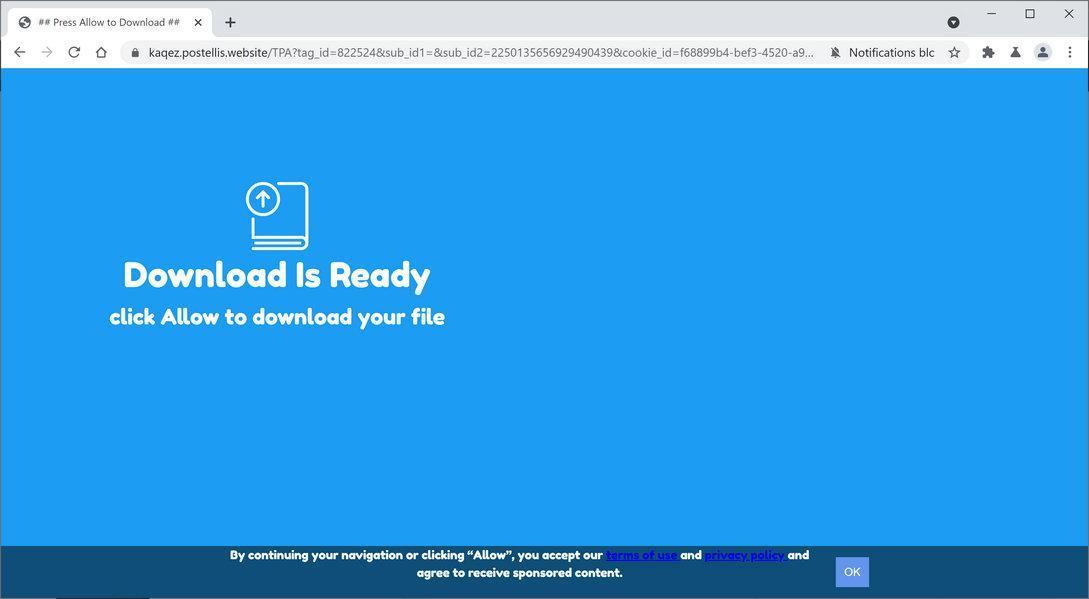This screenshot has height=599, width=1089.
Task: Click the notifications blocked bell icon
Action: pyautogui.click(x=836, y=53)
